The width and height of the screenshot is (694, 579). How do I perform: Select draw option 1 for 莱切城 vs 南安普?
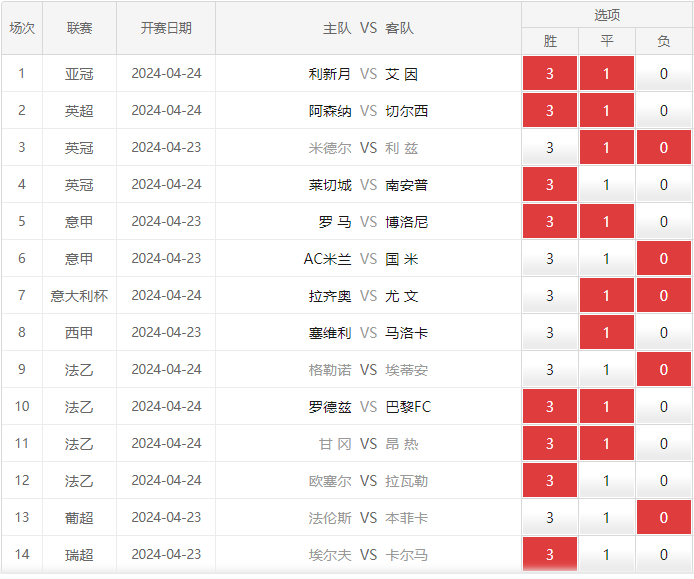tap(607, 184)
